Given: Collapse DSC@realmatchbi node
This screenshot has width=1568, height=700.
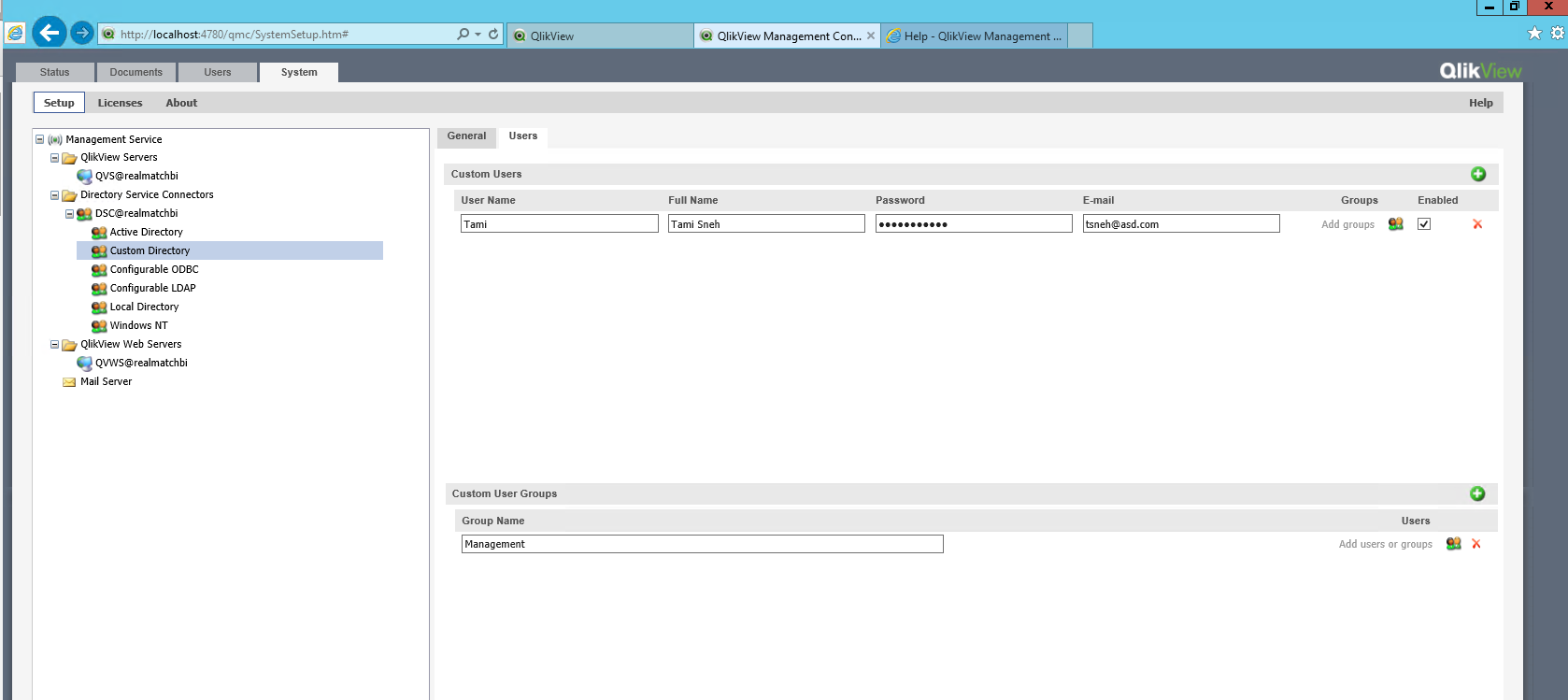Looking at the screenshot, I should [x=69, y=214].
